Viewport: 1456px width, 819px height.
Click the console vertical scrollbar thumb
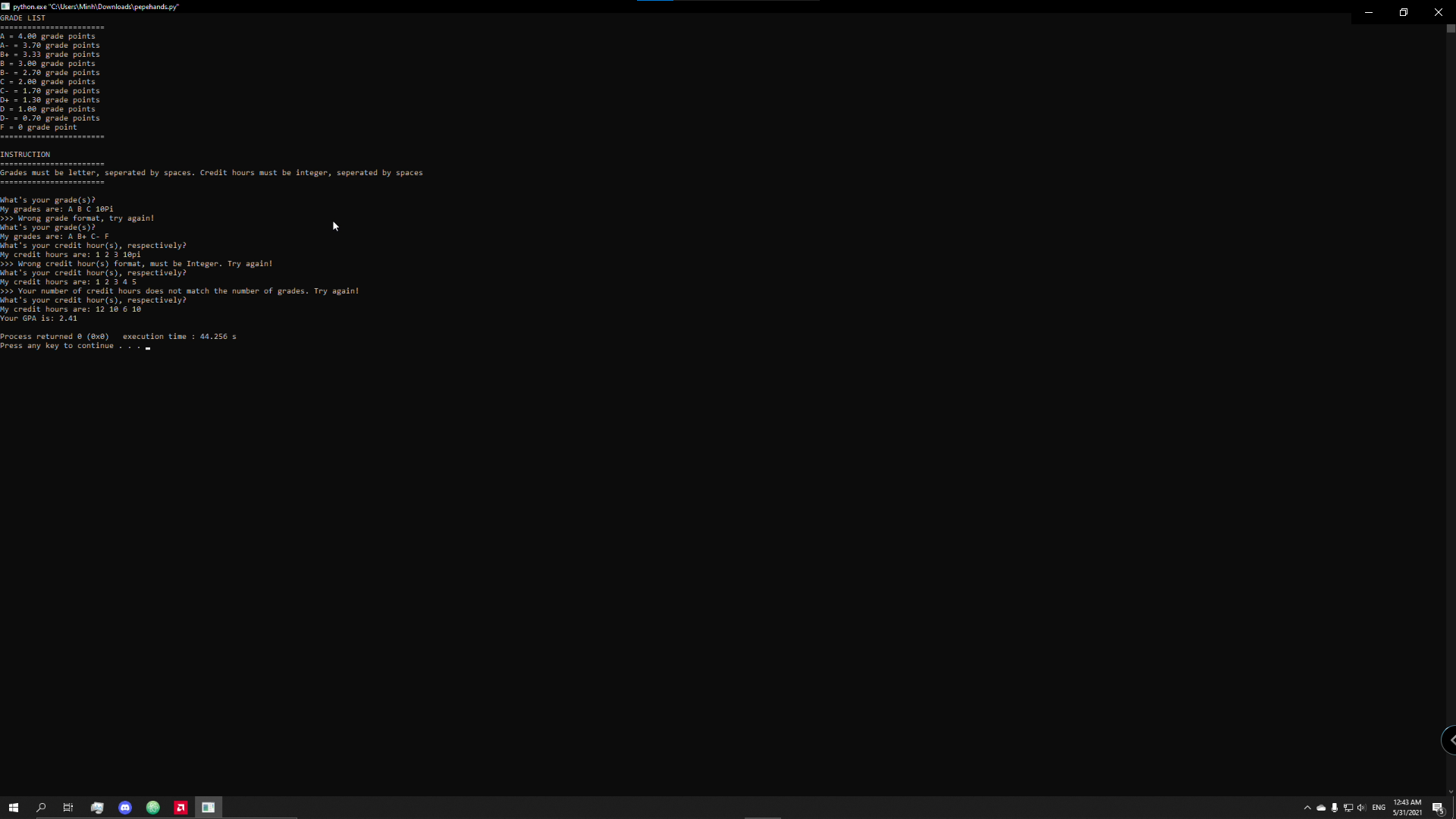[1451, 29]
